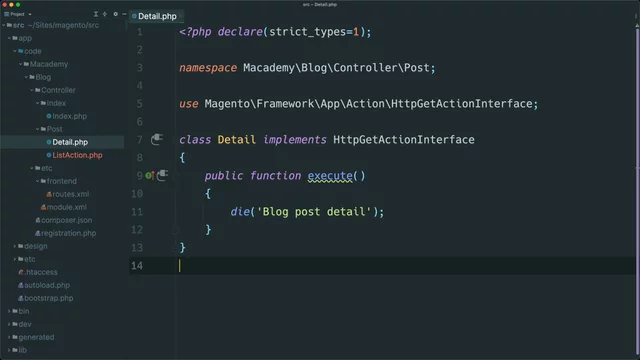Open routes.xml file

70,194
